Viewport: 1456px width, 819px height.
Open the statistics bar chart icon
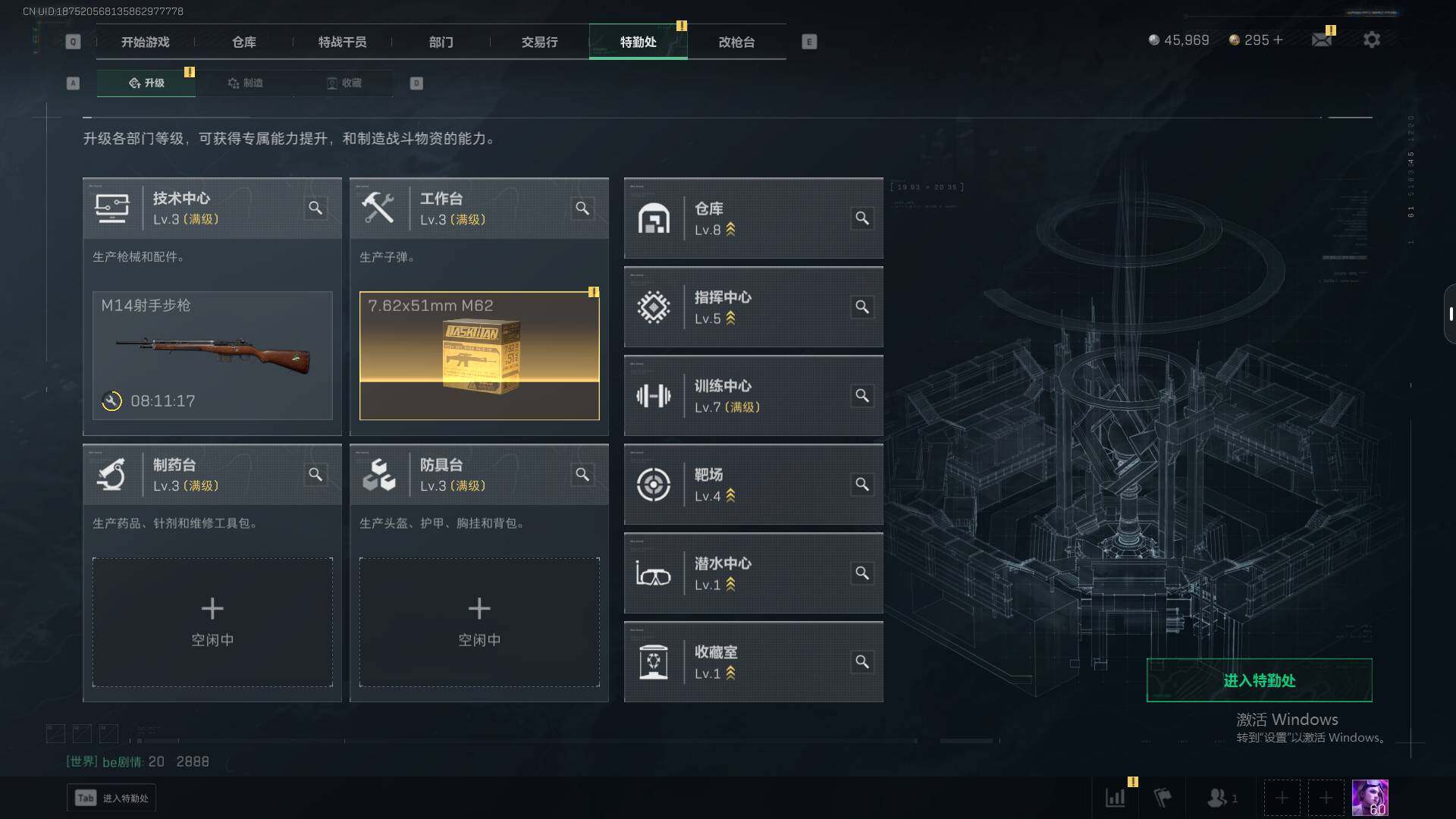click(x=1116, y=798)
